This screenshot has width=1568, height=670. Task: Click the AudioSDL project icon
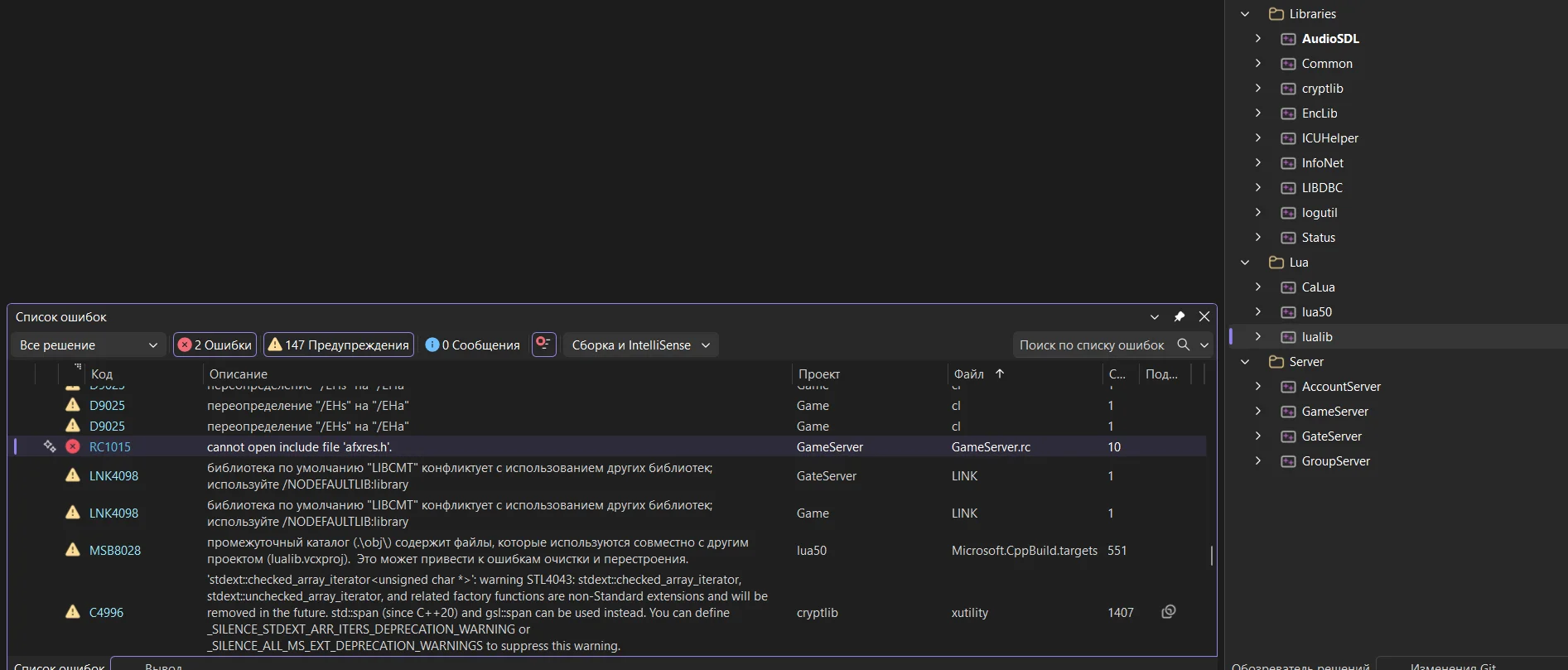1288,39
